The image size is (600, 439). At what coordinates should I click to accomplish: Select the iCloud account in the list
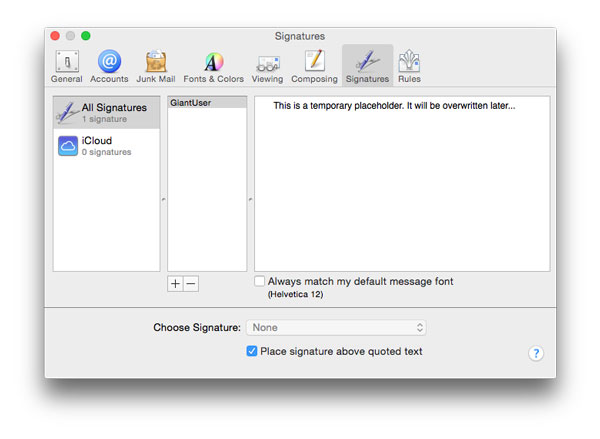pyautogui.click(x=106, y=146)
